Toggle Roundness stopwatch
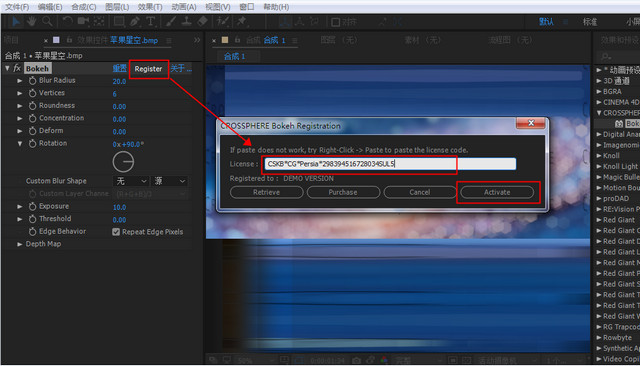 click(x=33, y=106)
